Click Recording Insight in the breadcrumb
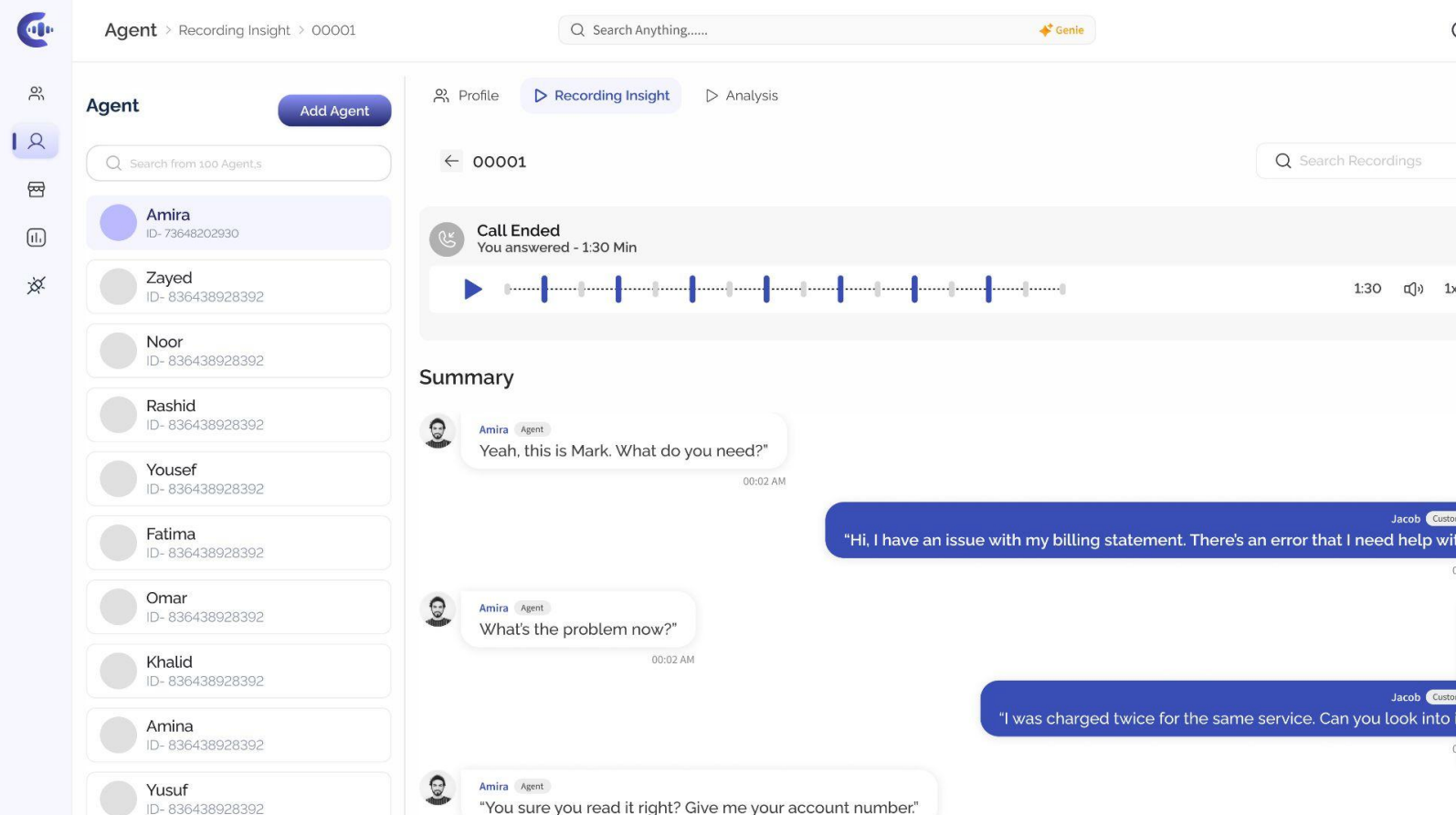 234,30
